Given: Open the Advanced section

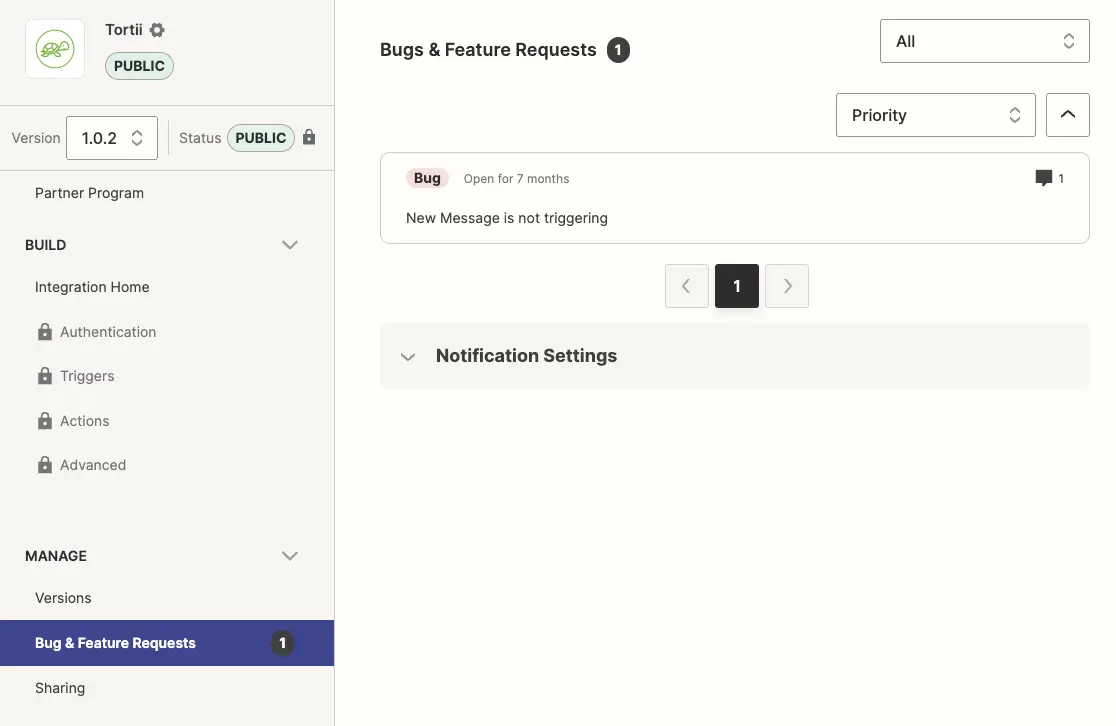Looking at the screenshot, I should (x=93, y=465).
